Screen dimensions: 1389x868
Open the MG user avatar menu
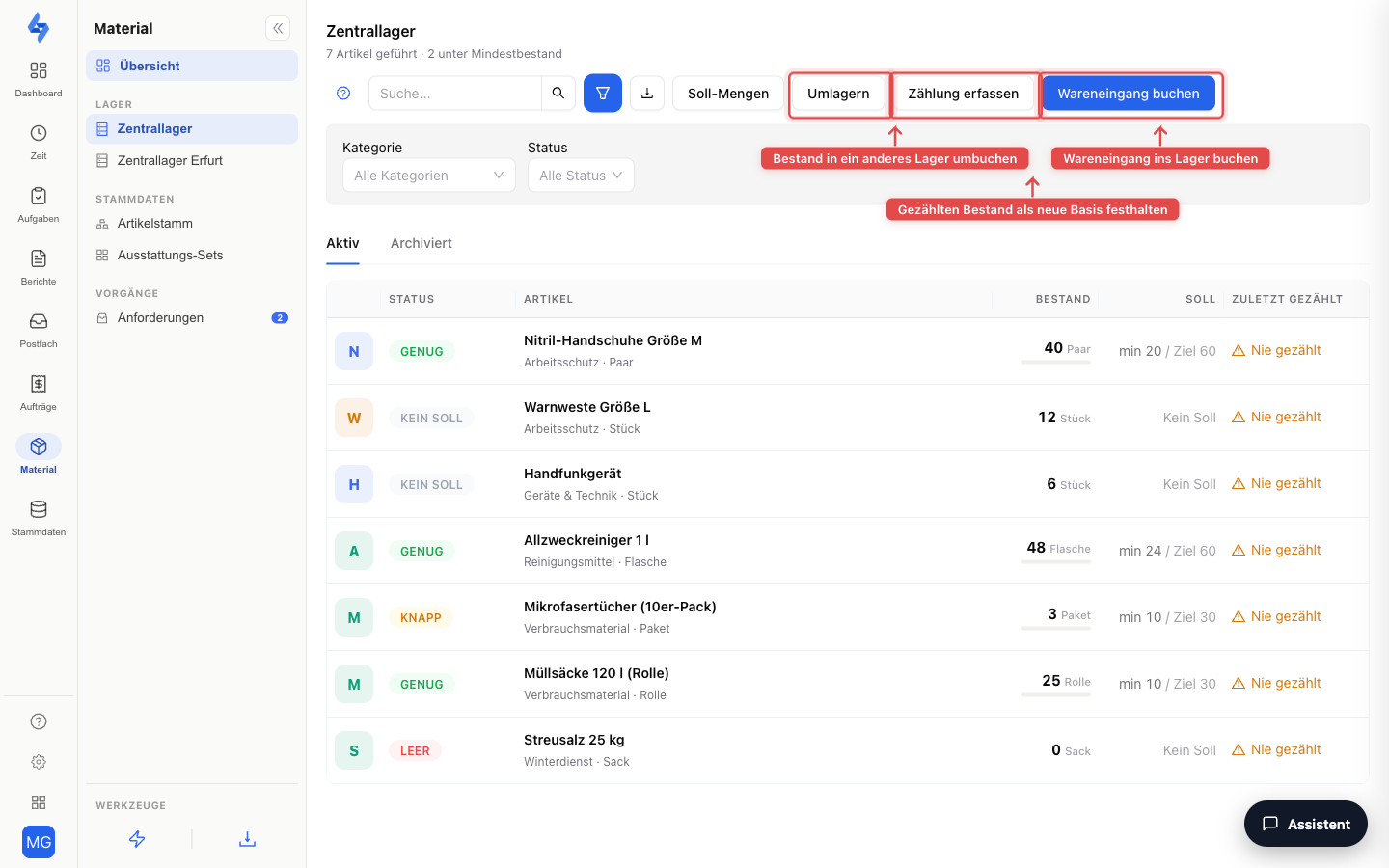39,842
